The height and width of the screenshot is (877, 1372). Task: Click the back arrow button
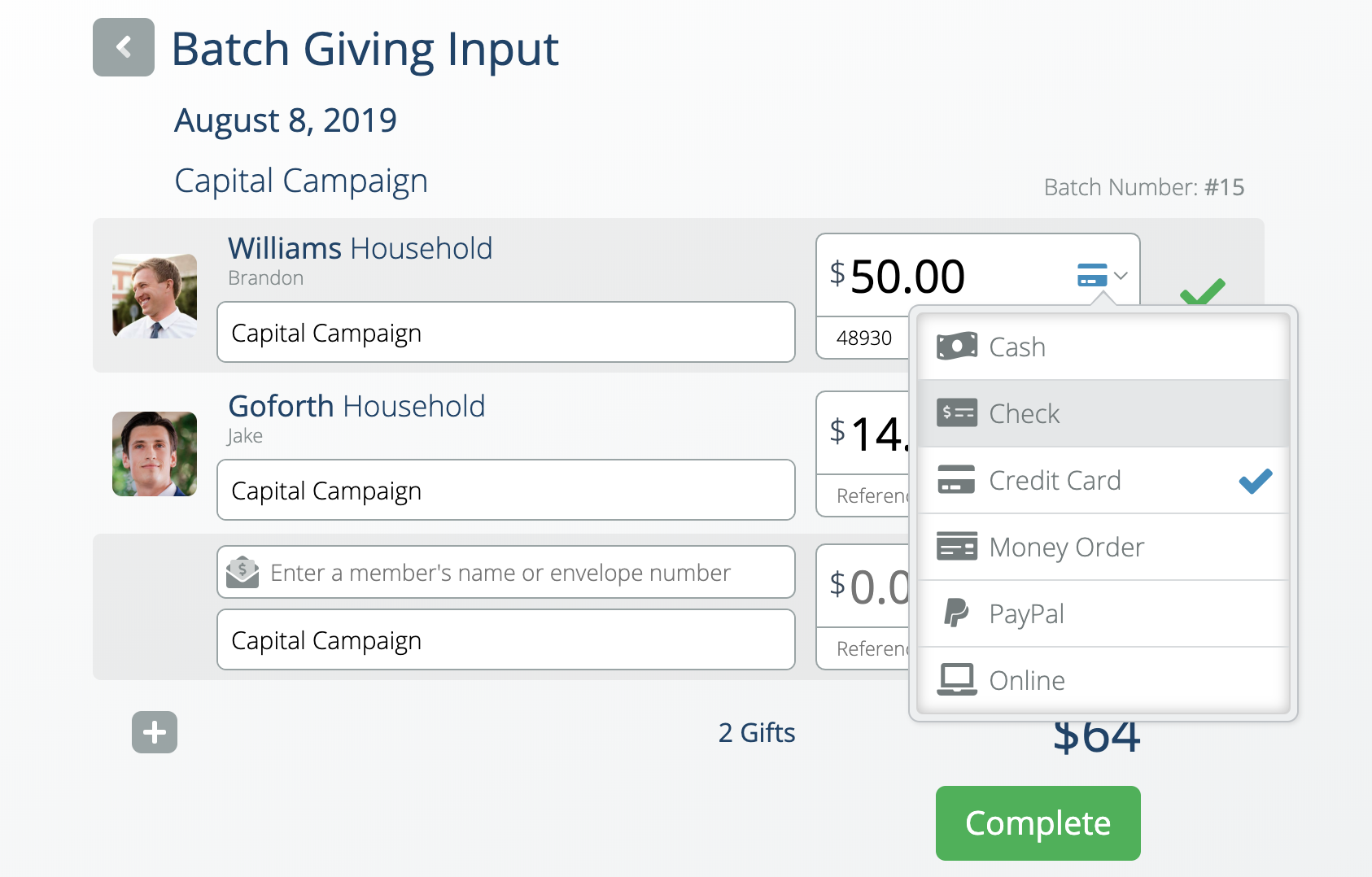click(x=124, y=47)
